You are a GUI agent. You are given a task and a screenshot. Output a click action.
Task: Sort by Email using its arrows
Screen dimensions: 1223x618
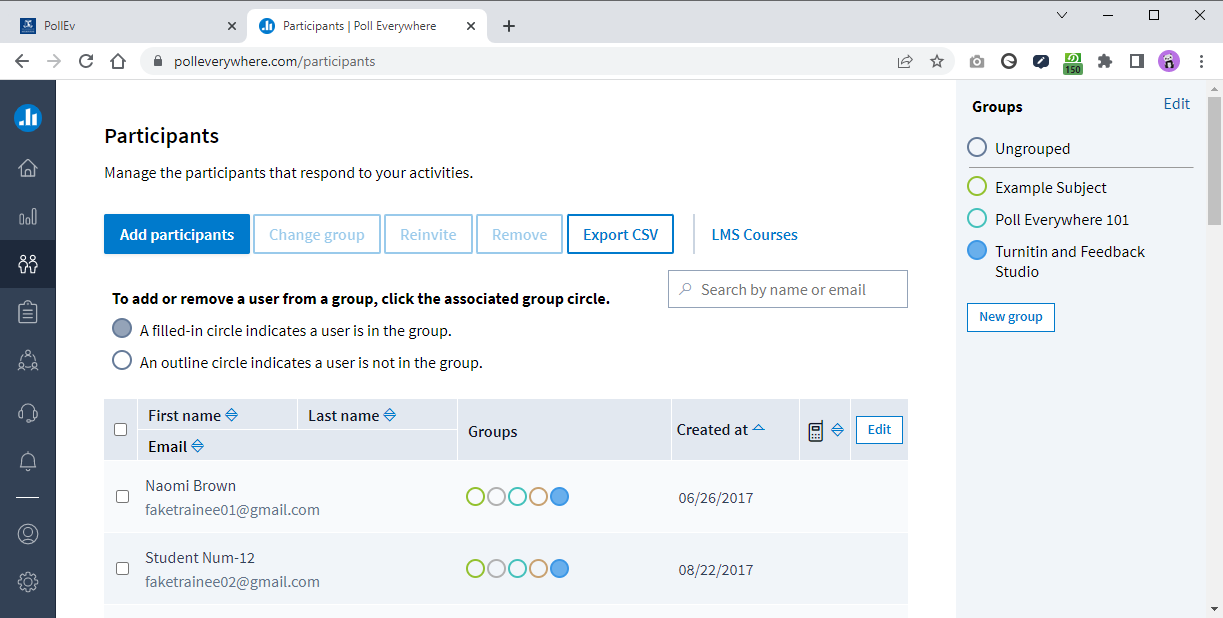point(197,446)
